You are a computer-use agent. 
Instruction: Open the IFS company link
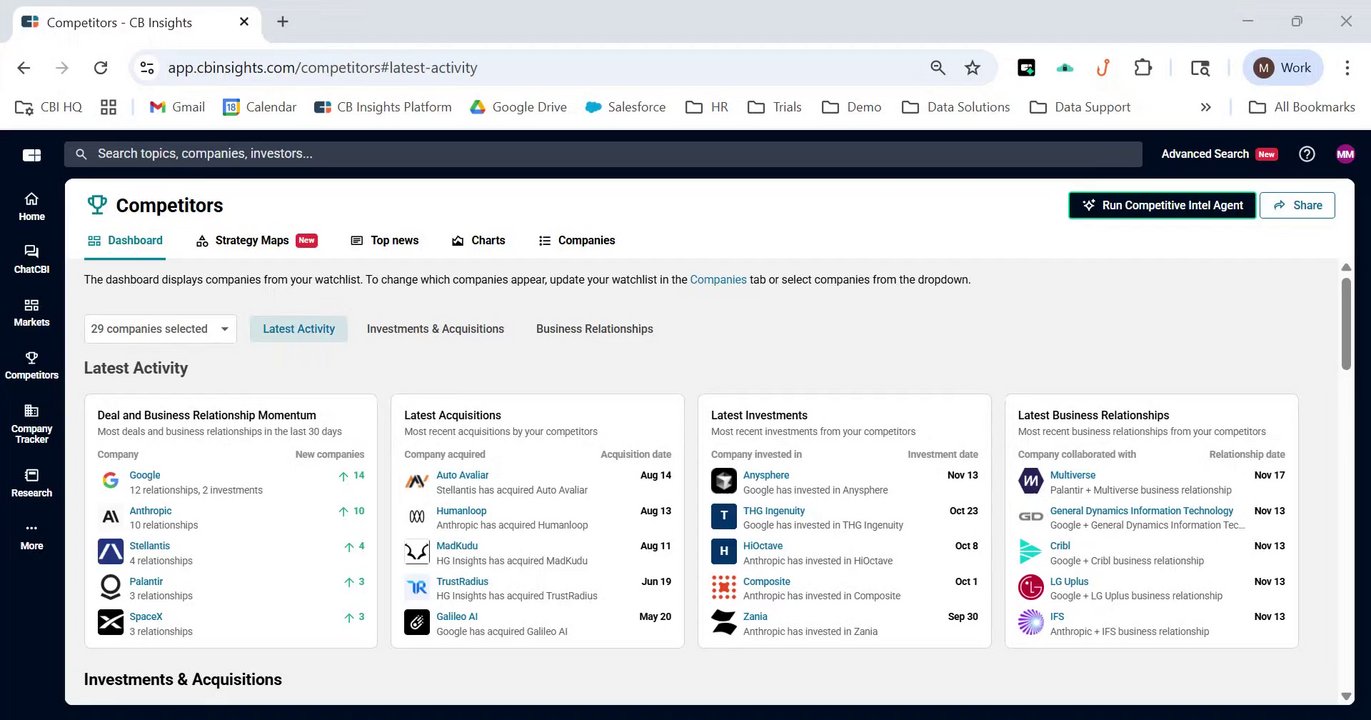pos(1057,617)
